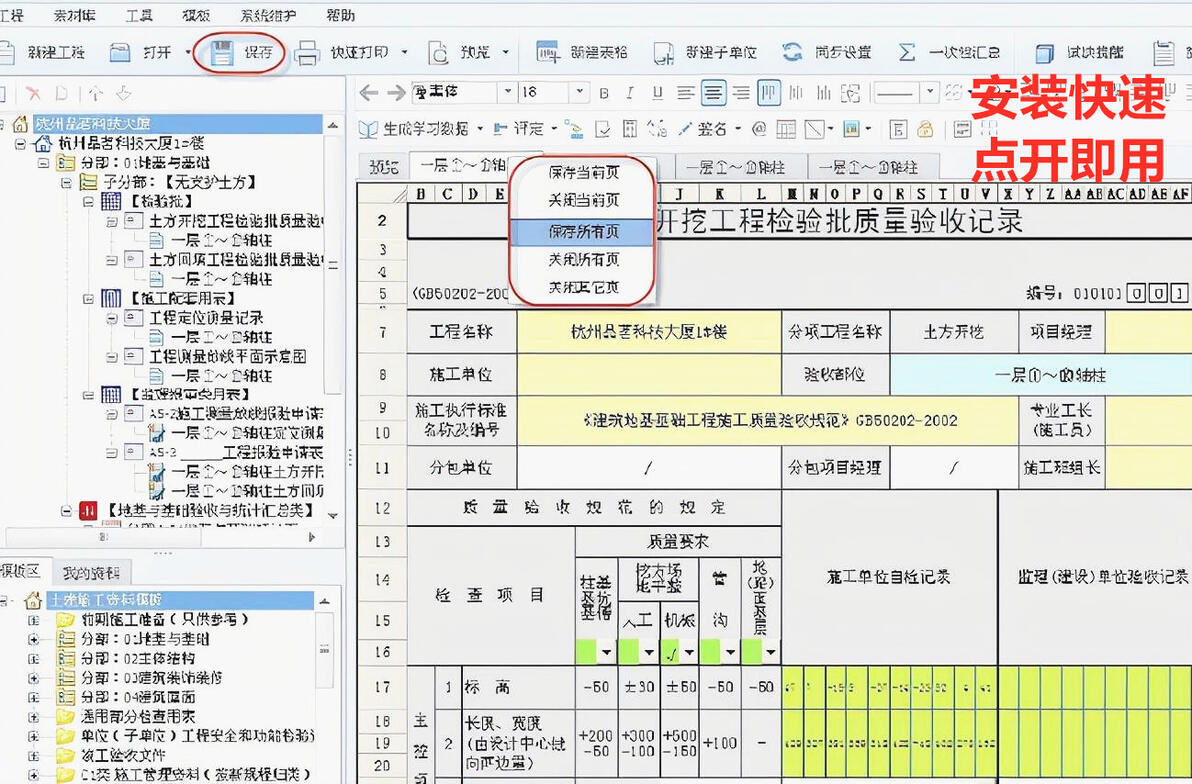Click the 工程名称 value cell 杭州品茗科技大厦
This screenshot has height=784, width=1192.
[x=648, y=332]
